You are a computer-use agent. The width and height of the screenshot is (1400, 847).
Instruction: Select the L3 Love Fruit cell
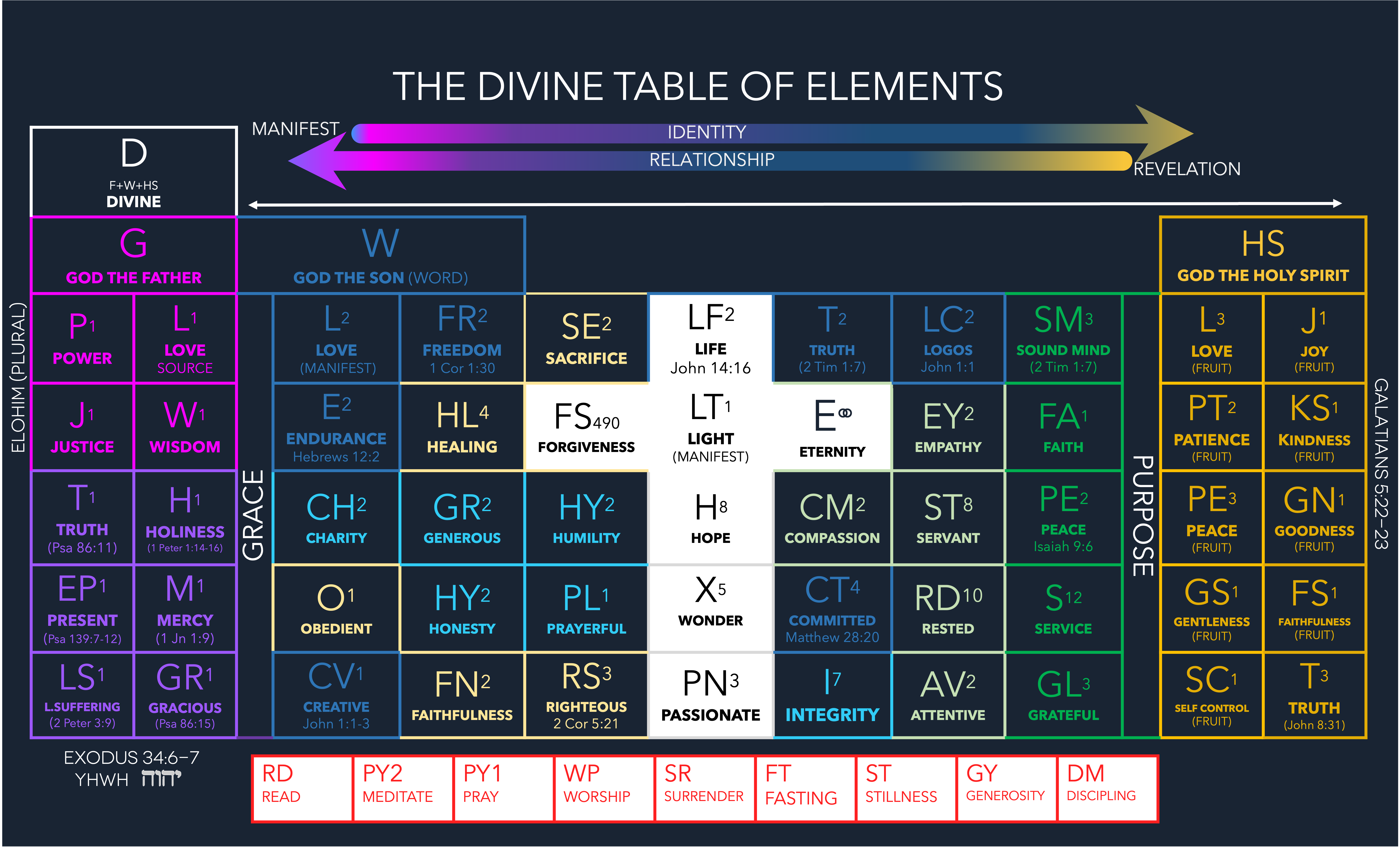[1212, 338]
